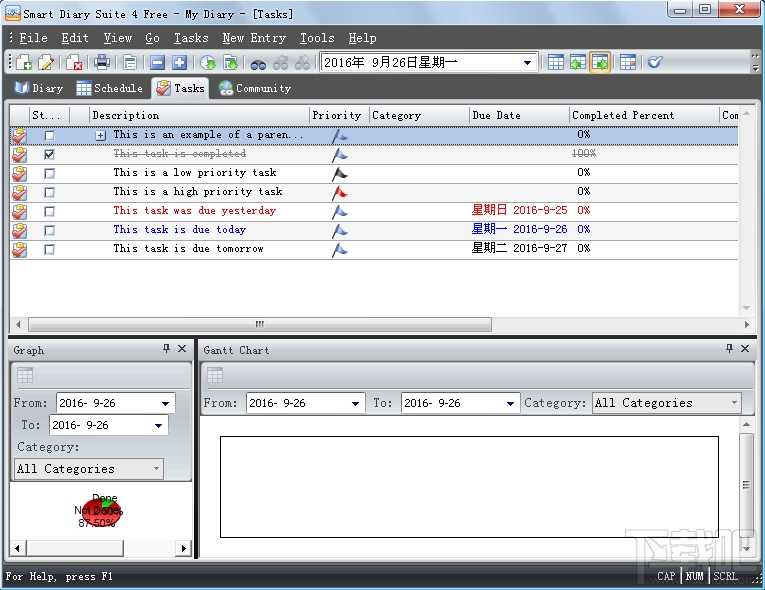Image resolution: width=765 pixels, height=590 pixels.
Task: Click the calendar table with red mark icon
Action: click(628, 62)
